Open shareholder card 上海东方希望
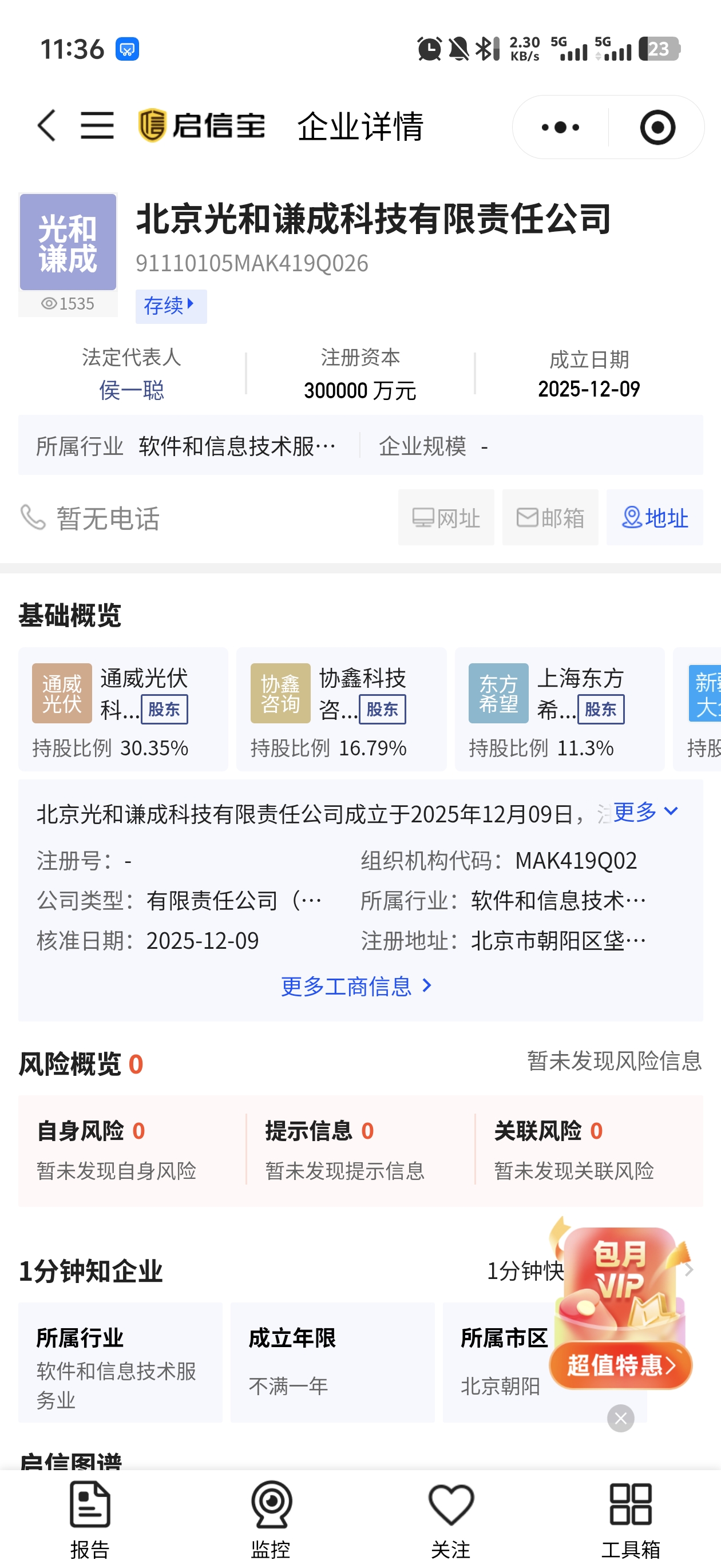The width and height of the screenshot is (721, 1568). (560, 709)
